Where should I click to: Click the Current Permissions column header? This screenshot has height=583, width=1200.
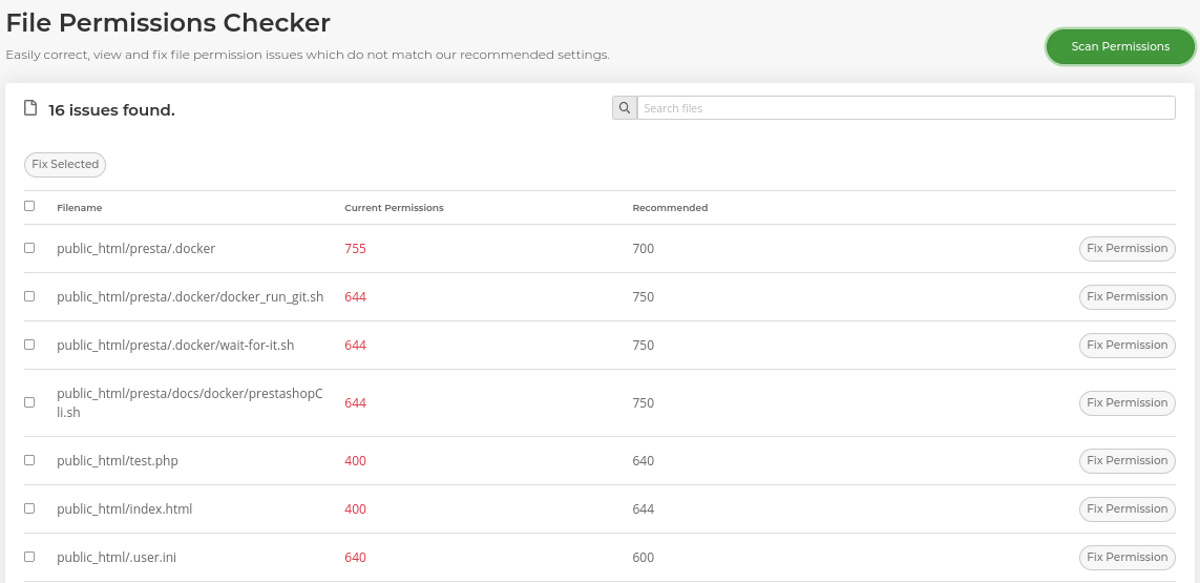[394, 208]
